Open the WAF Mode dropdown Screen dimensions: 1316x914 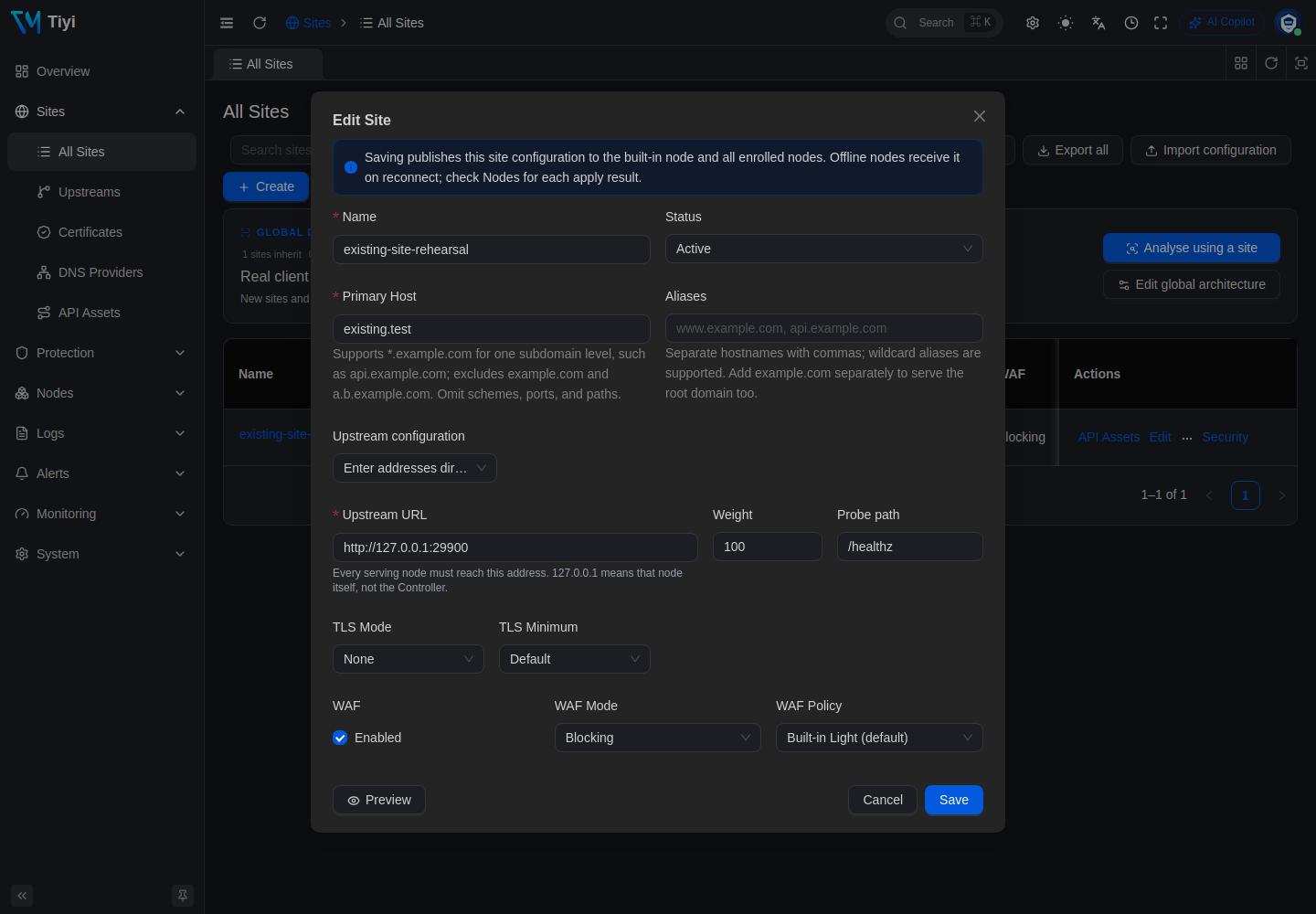tap(657, 738)
